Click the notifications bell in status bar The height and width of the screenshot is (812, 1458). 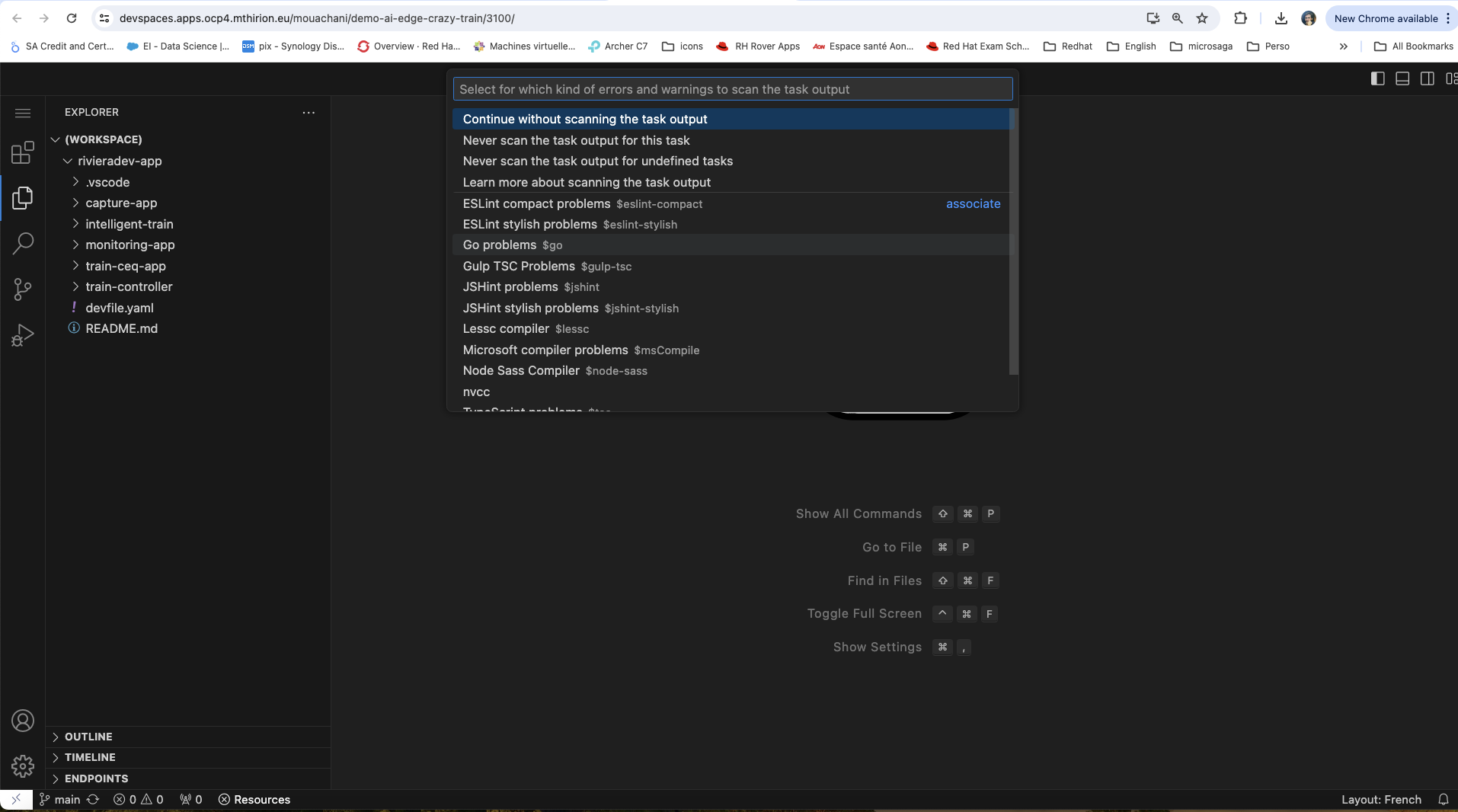point(1443,799)
